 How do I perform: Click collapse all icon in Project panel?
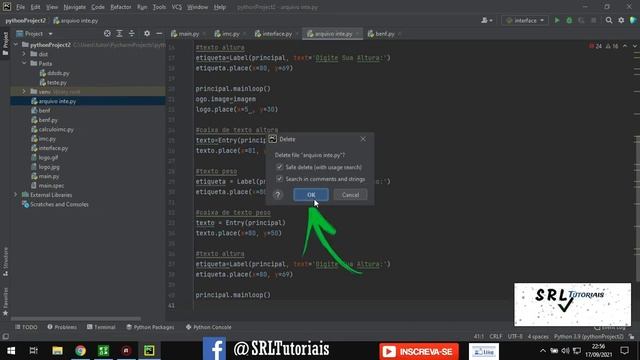(131, 33)
